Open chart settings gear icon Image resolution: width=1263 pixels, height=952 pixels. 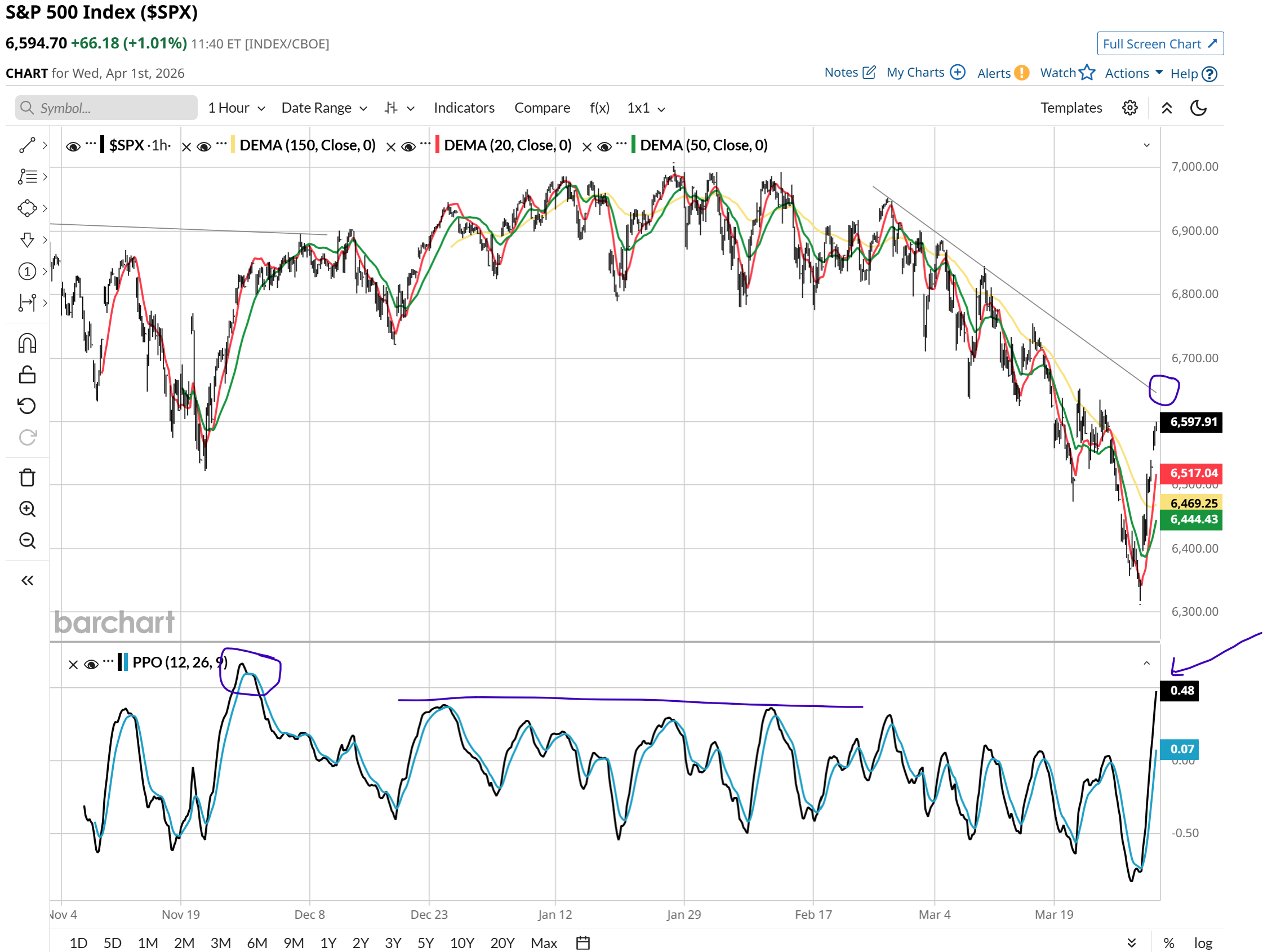pyautogui.click(x=1129, y=108)
